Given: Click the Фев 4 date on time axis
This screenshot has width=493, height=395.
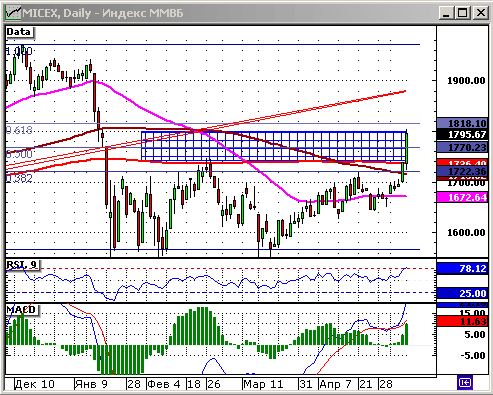Looking at the screenshot, I should 164,384.
